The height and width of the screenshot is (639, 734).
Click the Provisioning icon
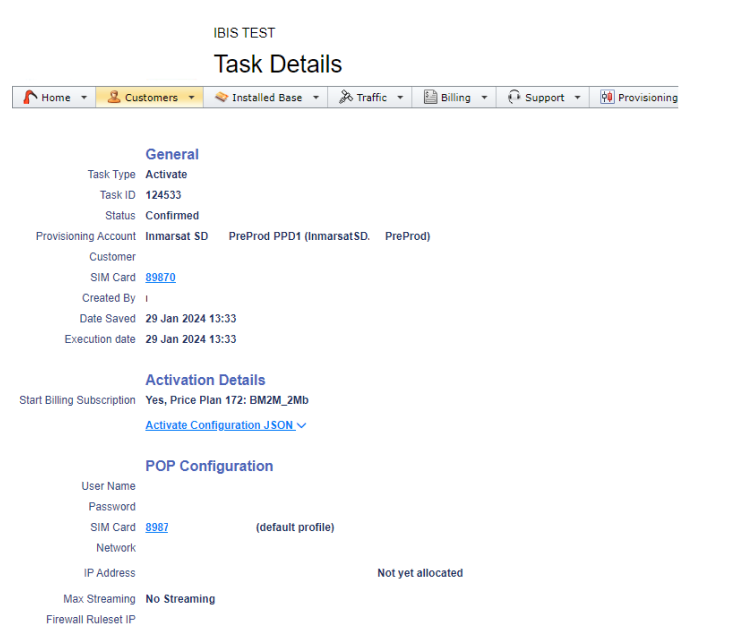pyautogui.click(x=607, y=97)
